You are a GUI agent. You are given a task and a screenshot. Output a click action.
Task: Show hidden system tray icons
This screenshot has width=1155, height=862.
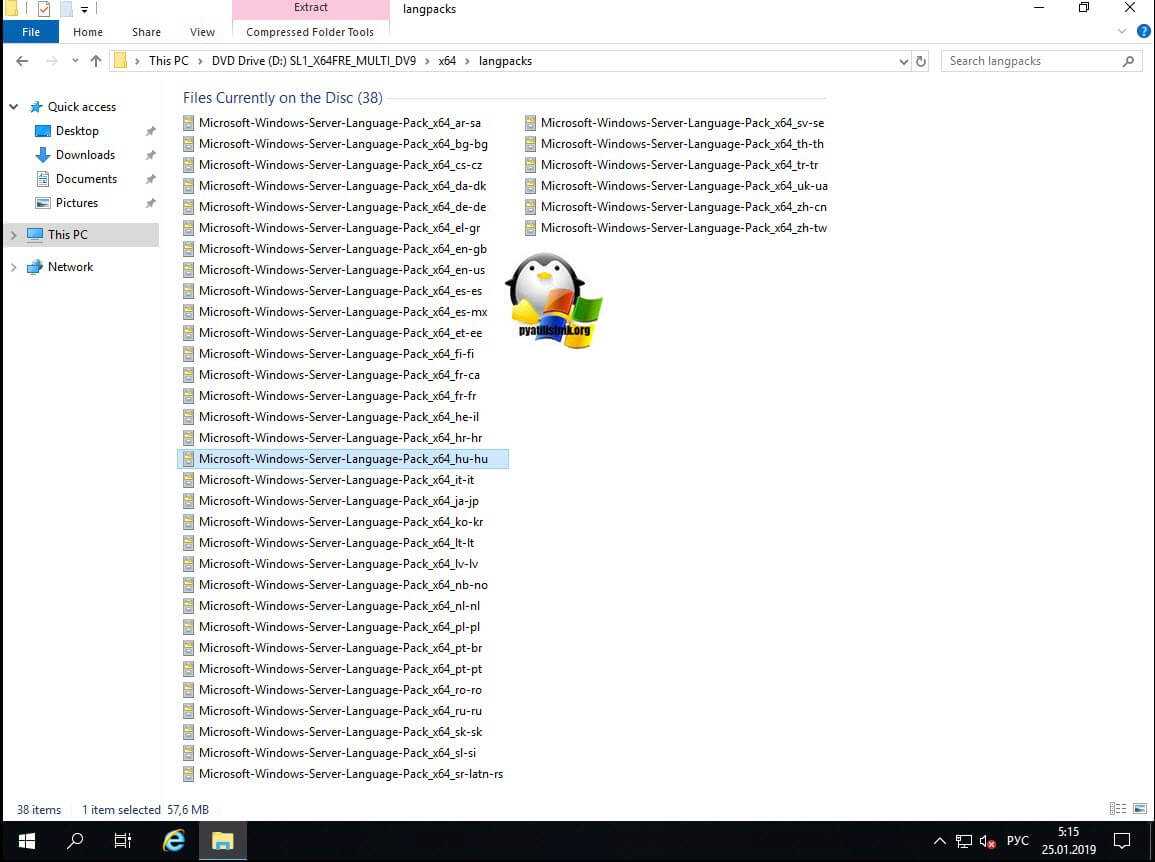click(940, 841)
